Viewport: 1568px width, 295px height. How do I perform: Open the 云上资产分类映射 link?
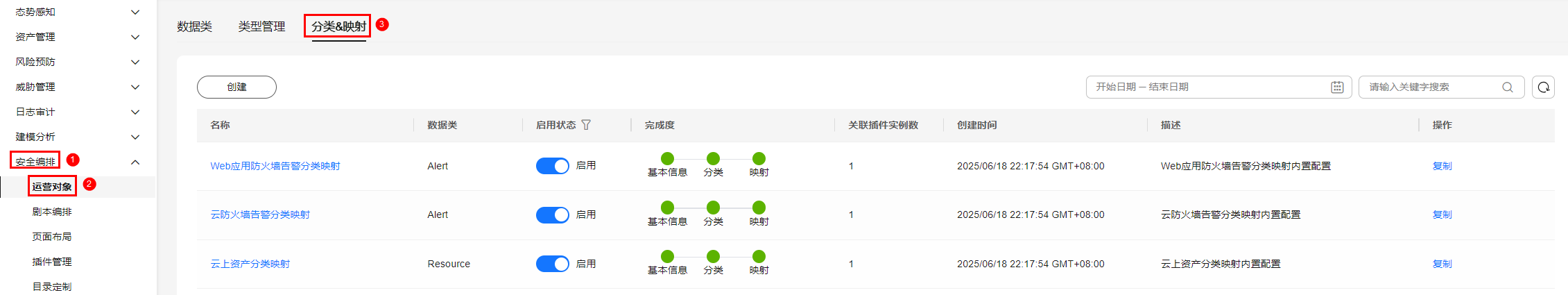coord(250,264)
